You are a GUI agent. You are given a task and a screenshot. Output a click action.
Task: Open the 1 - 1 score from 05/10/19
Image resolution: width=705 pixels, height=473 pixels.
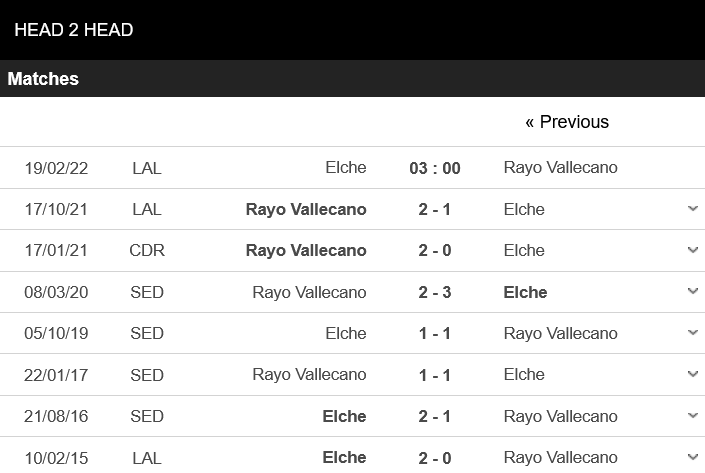click(434, 334)
